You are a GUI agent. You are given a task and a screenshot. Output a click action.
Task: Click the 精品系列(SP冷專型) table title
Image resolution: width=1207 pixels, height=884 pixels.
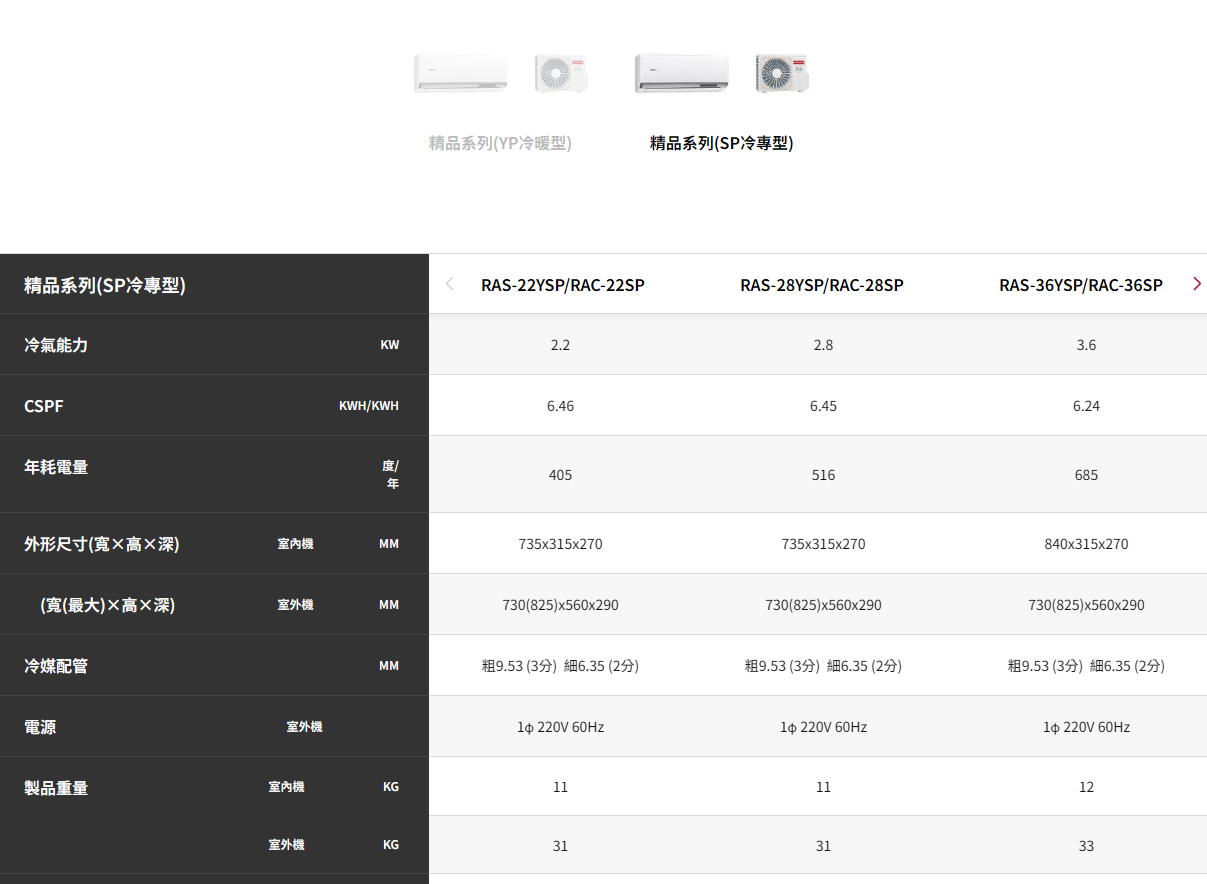click(x=105, y=285)
